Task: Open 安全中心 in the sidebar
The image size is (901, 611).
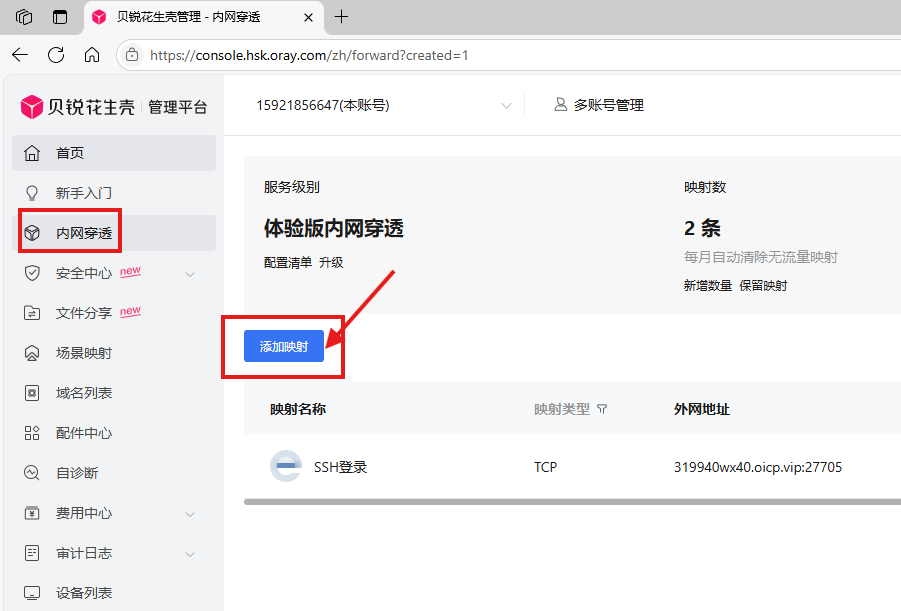Action: pyautogui.click(x=114, y=273)
